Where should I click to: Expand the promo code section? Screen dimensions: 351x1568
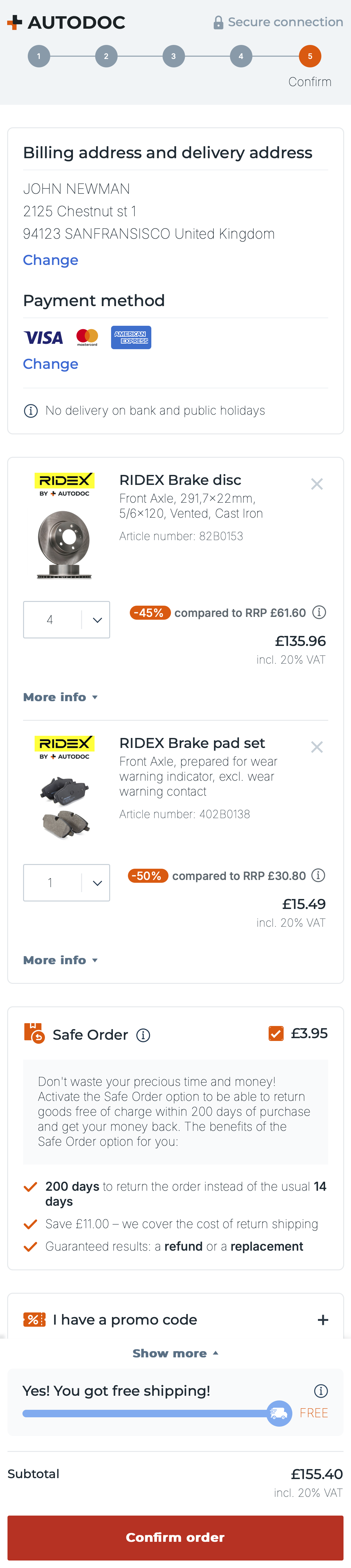[323, 1320]
